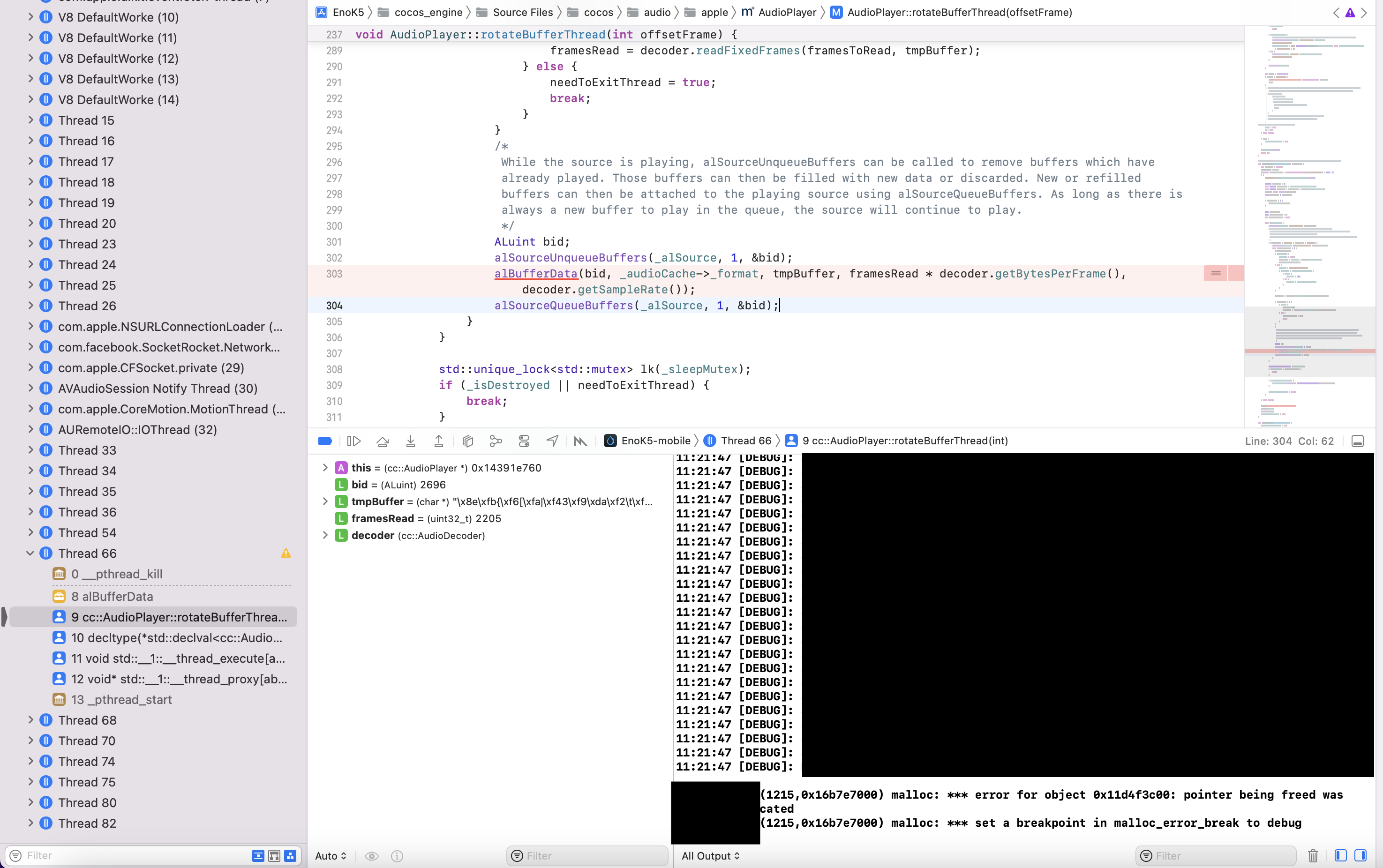Image resolution: width=1383 pixels, height=868 pixels.
Task: Open the Debug View Hierarchy tool
Action: tap(468, 441)
